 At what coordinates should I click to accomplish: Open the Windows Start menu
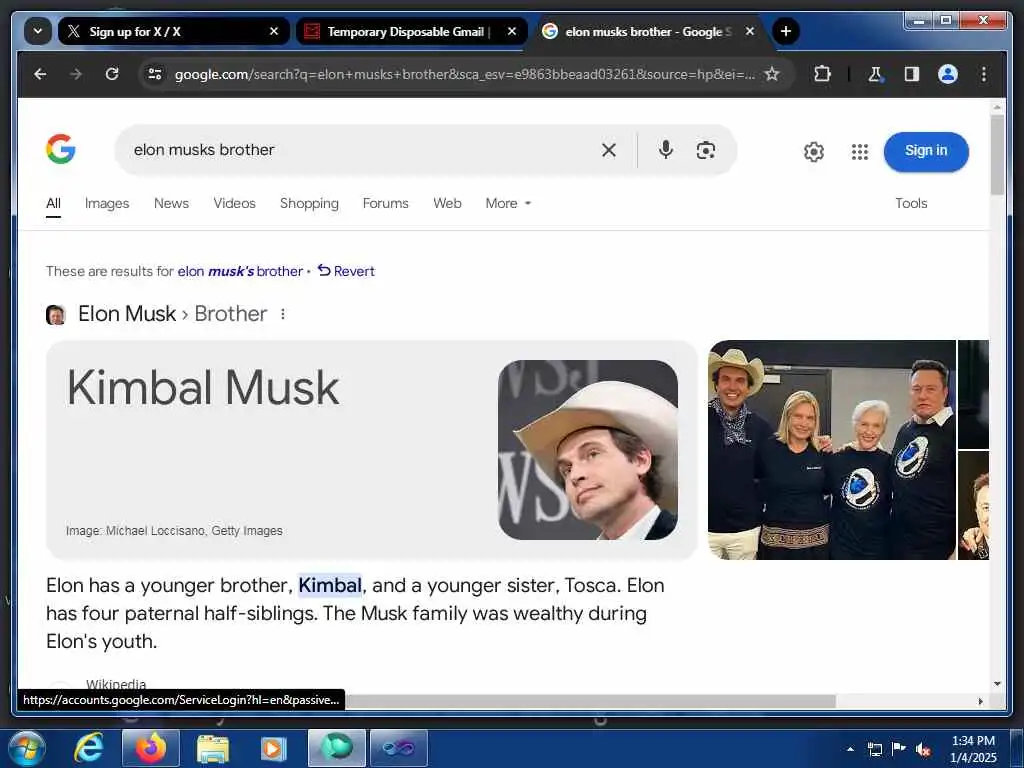pyautogui.click(x=26, y=748)
